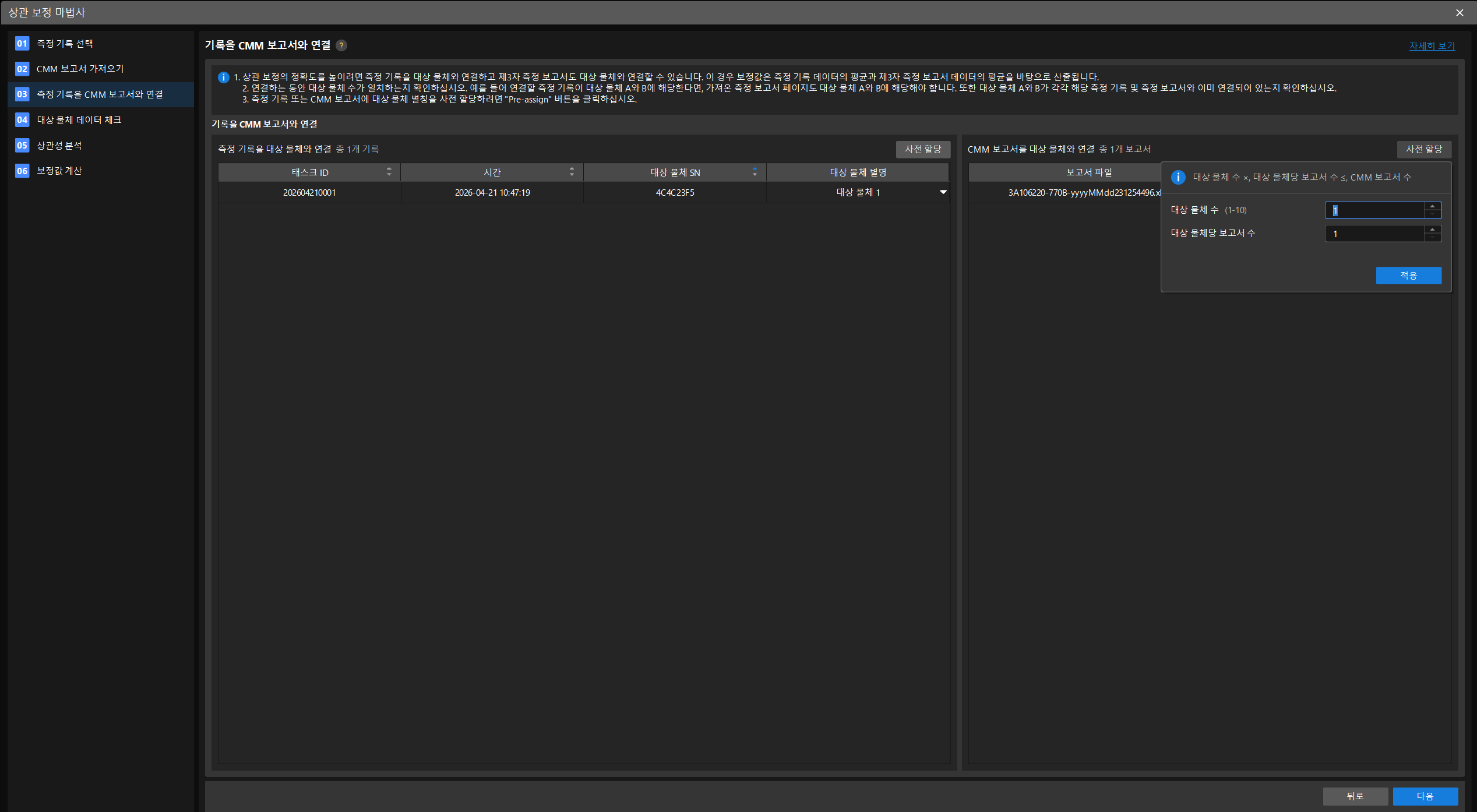Viewport: 1477px width, 812px height.
Task: Go to step 02 CMM 보고서 가져오기
Action: 100,69
